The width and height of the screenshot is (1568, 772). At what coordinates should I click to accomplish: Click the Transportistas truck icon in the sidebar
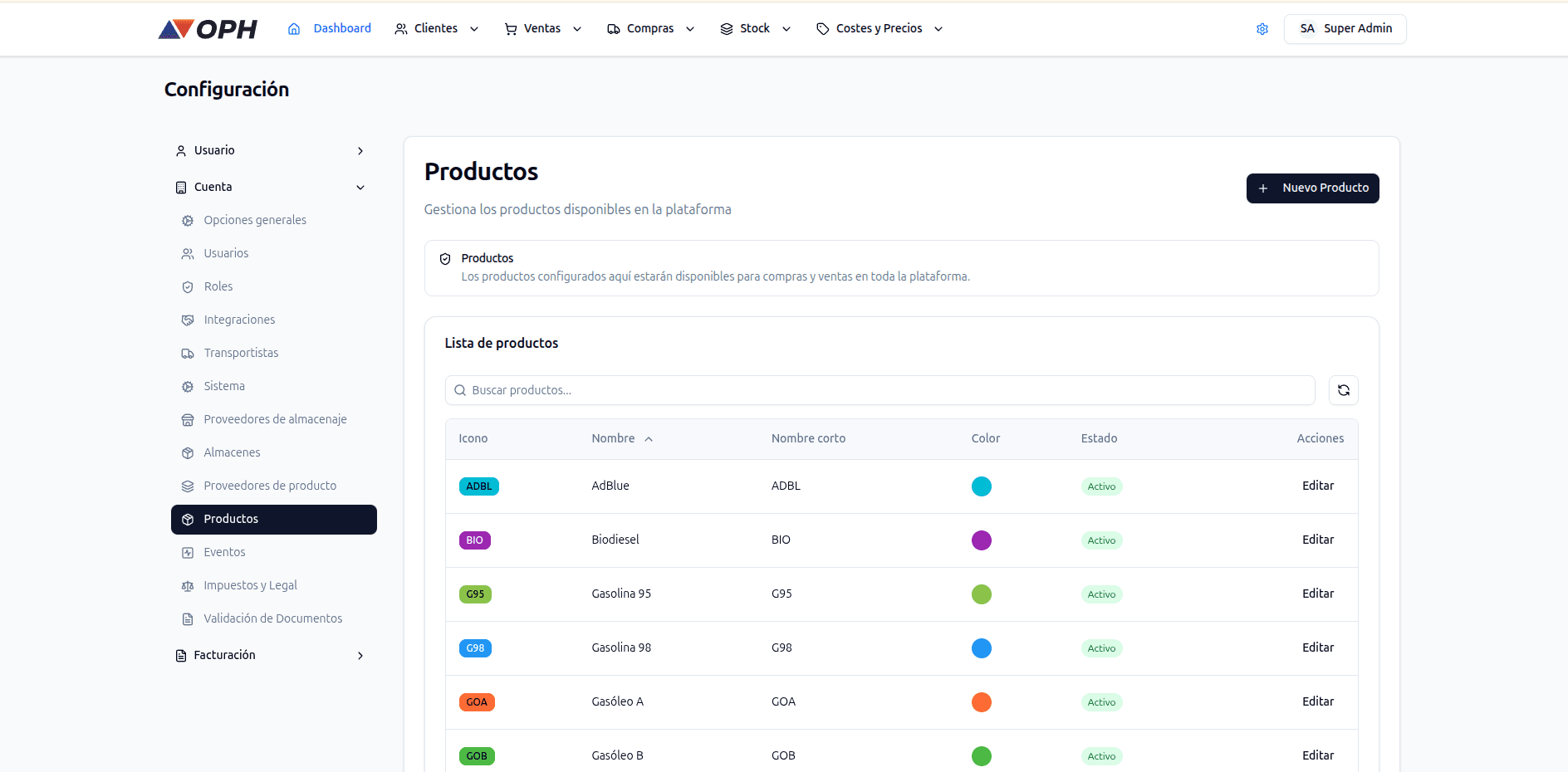(189, 353)
